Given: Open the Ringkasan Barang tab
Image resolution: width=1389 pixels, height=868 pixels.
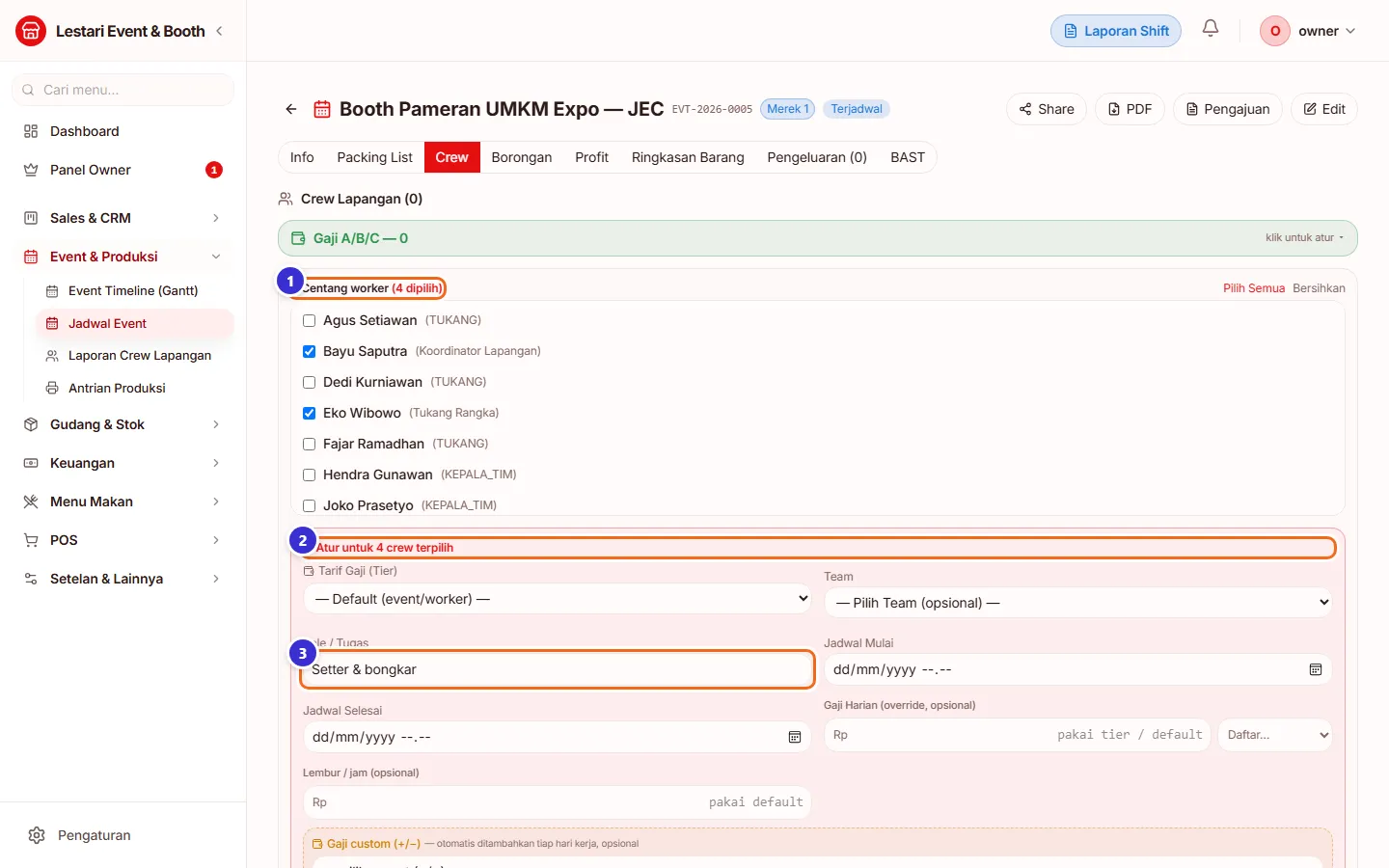Looking at the screenshot, I should [x=688, y=157].
